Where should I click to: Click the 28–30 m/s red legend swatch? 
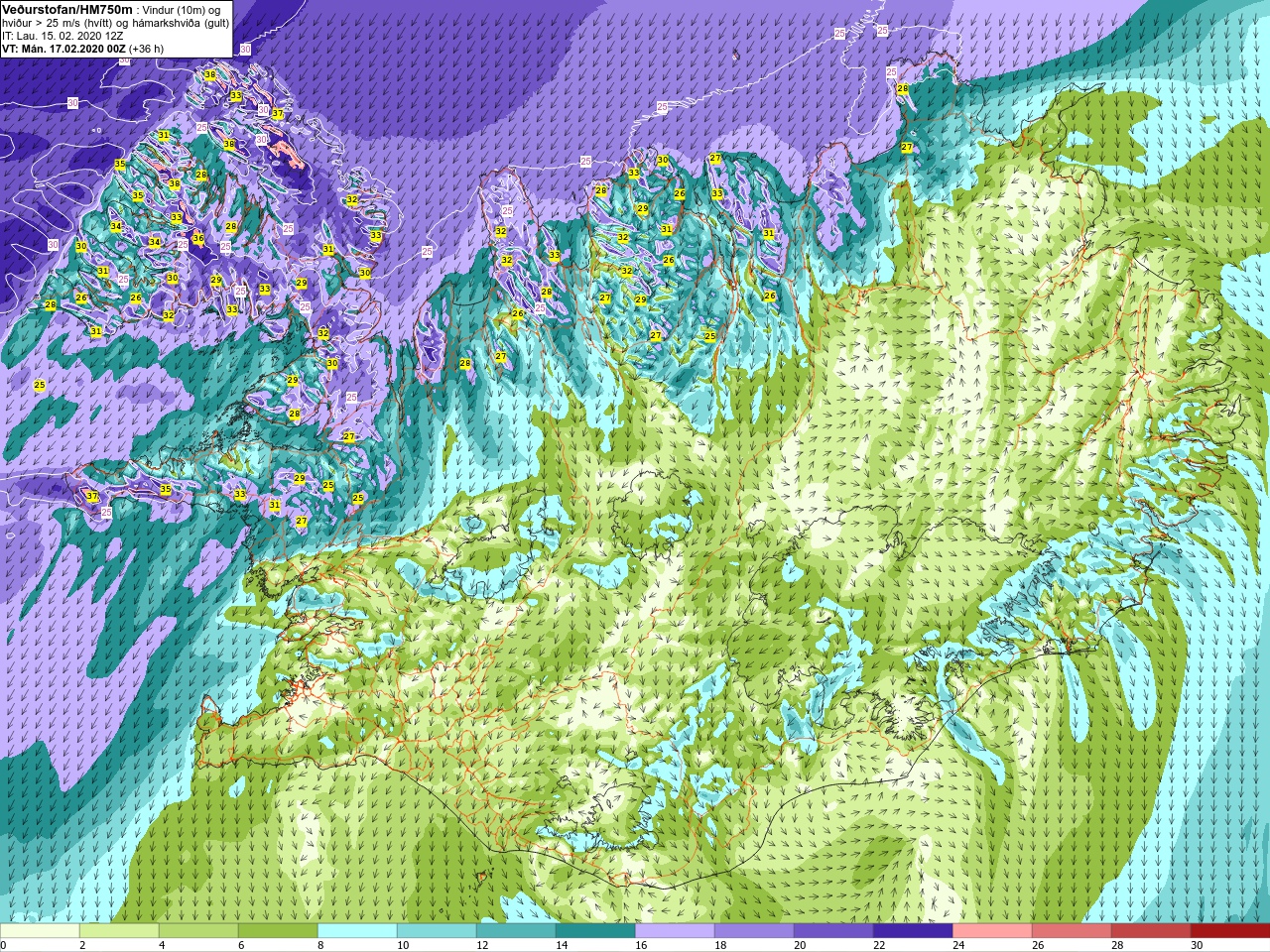(x=1151, y=931)
